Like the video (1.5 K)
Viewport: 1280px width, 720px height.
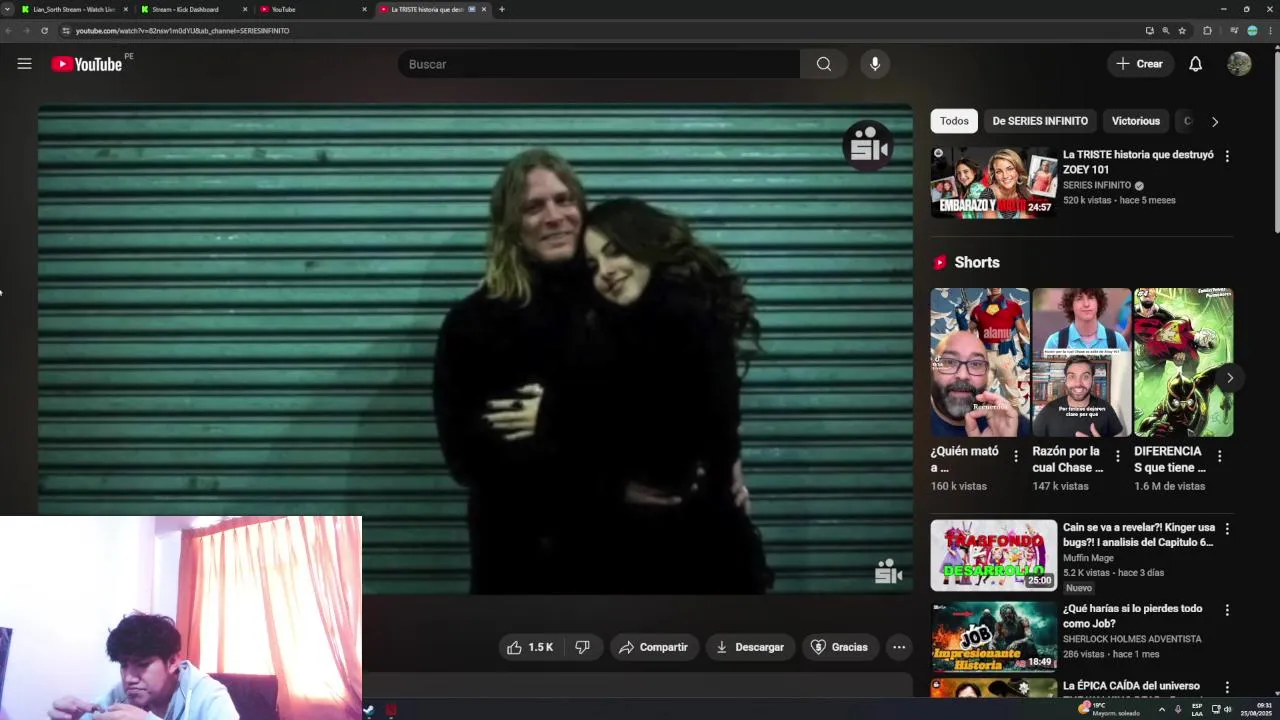530,647
